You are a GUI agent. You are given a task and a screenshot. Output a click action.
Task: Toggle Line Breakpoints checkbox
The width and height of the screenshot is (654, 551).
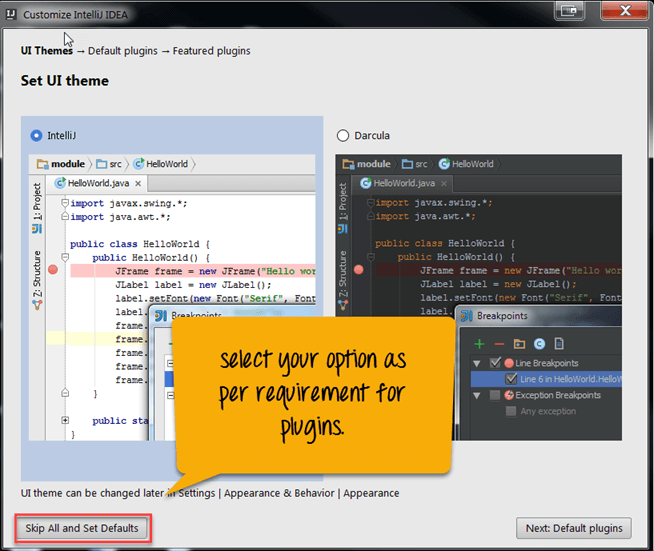[x=494, y=363]
